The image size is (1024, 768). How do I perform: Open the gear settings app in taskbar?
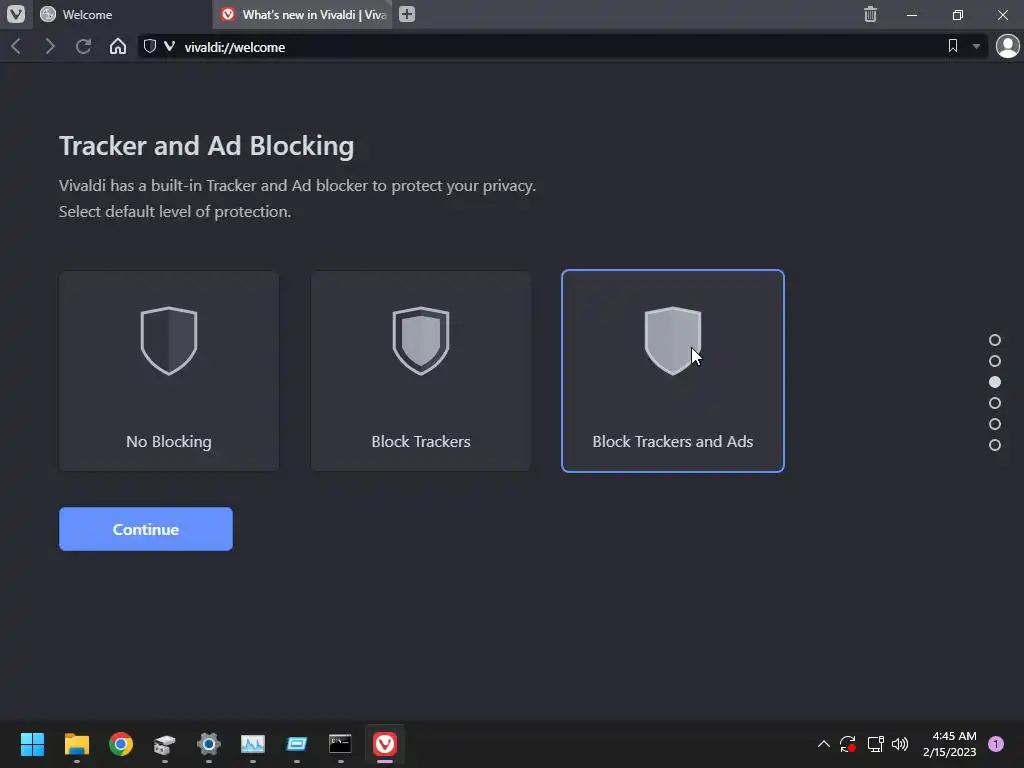(209, 744)
